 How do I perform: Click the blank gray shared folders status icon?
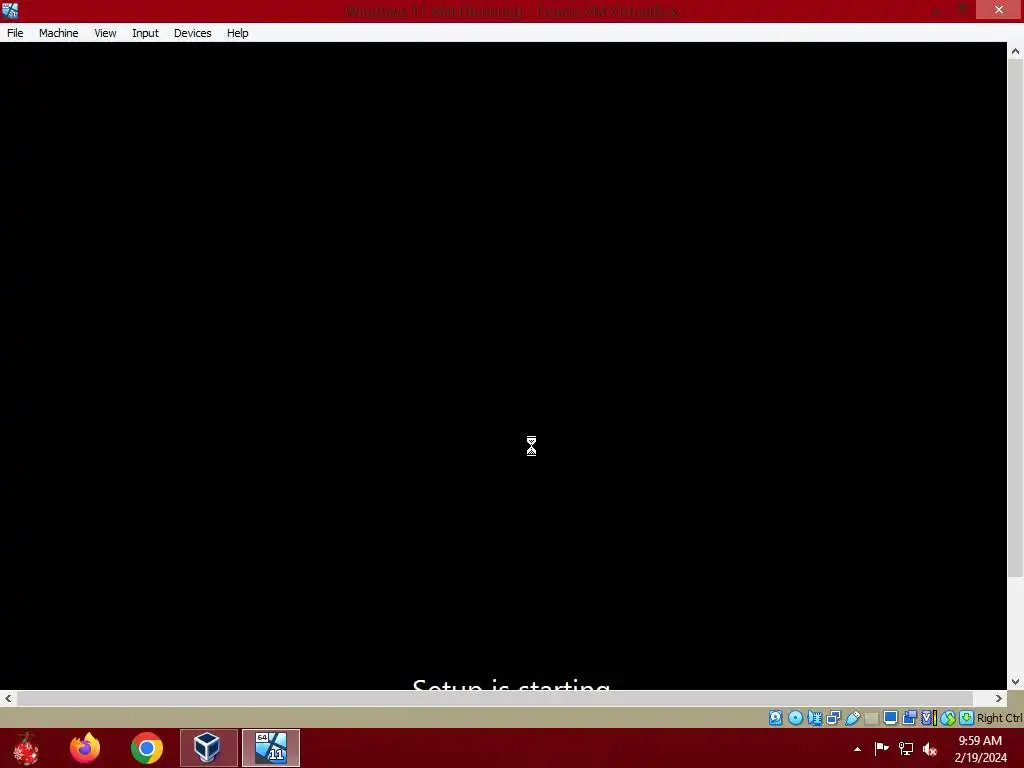pyautogui.click(x=871, y=718)
